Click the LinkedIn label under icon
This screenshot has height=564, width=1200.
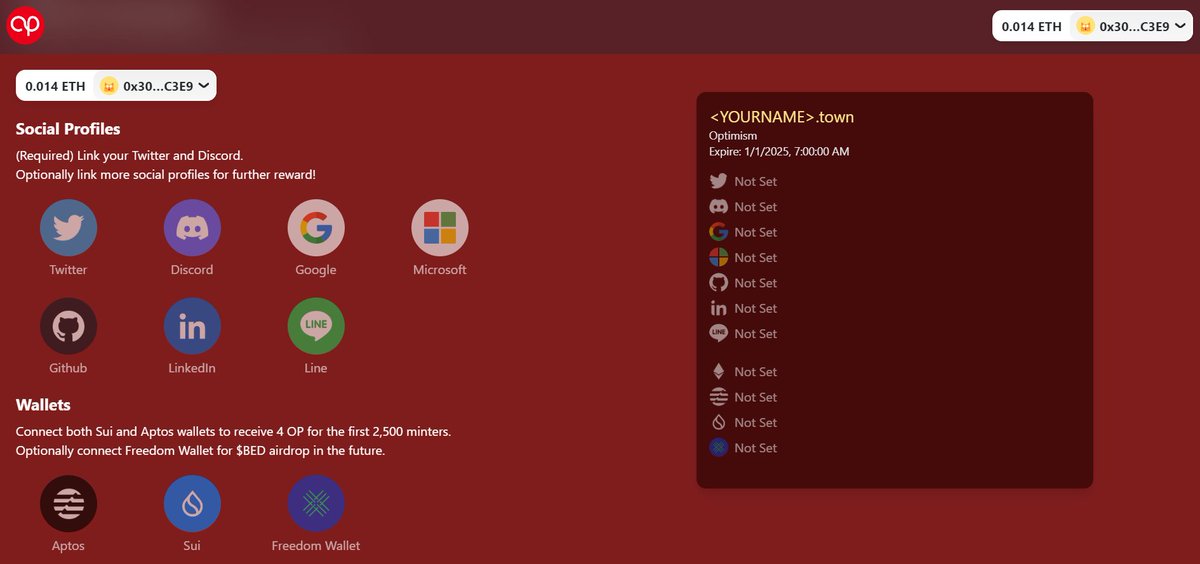192,368
